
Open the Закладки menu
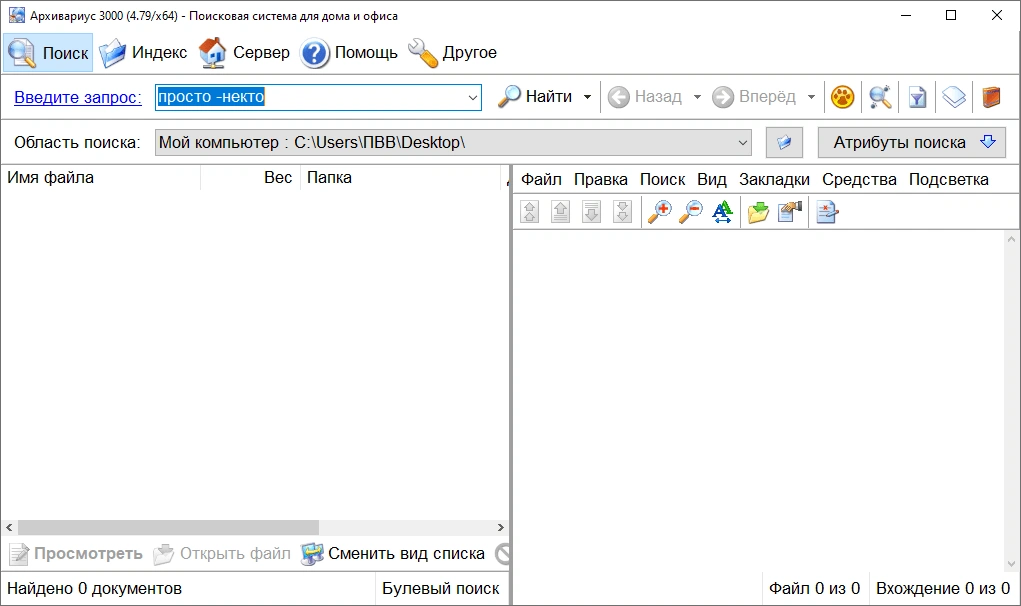click(774, 180)
